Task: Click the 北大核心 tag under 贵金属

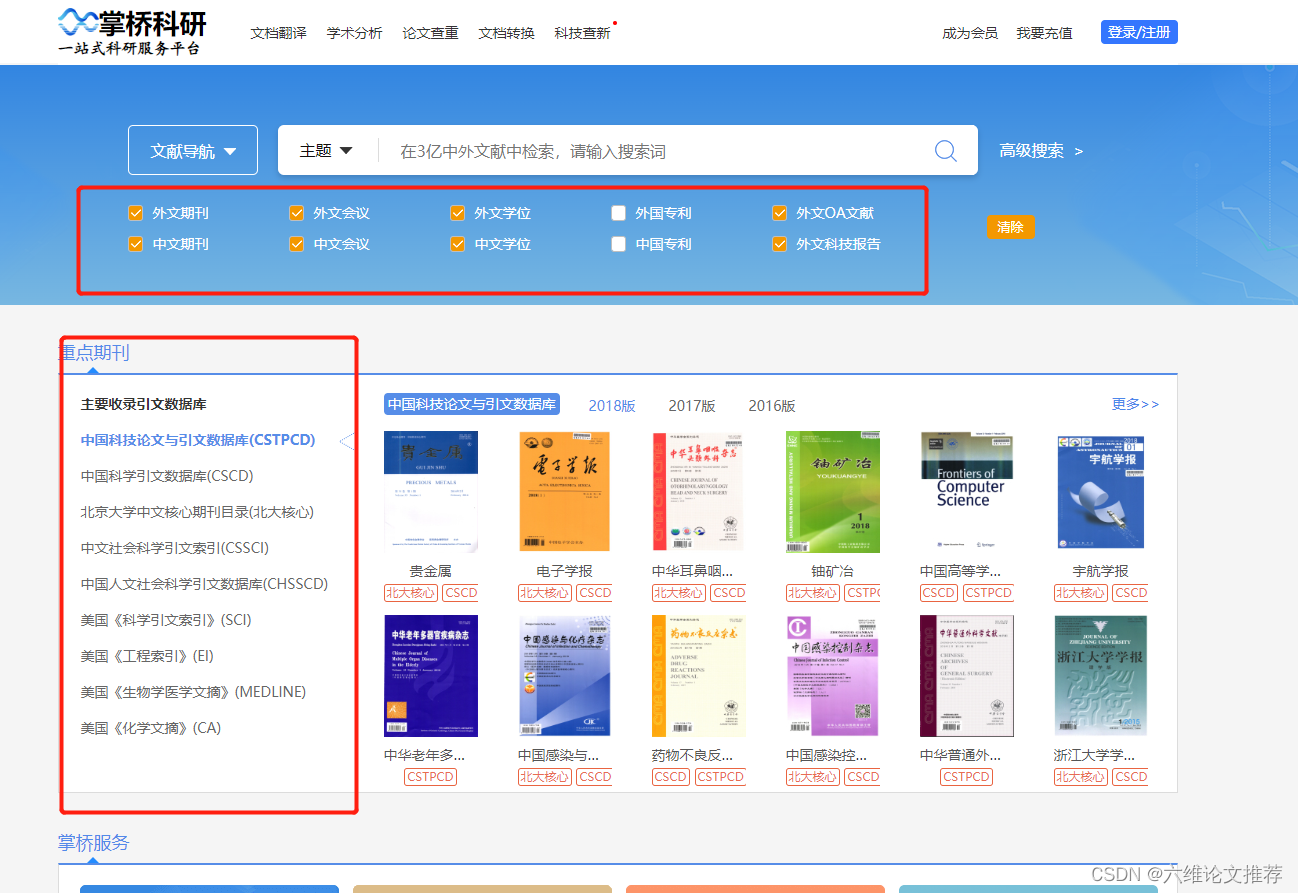Action: (411, 593)
